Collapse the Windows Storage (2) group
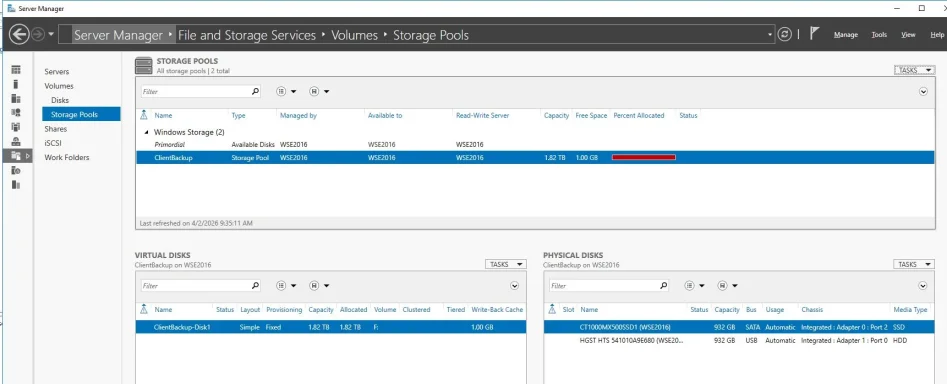 click(146, 132)
